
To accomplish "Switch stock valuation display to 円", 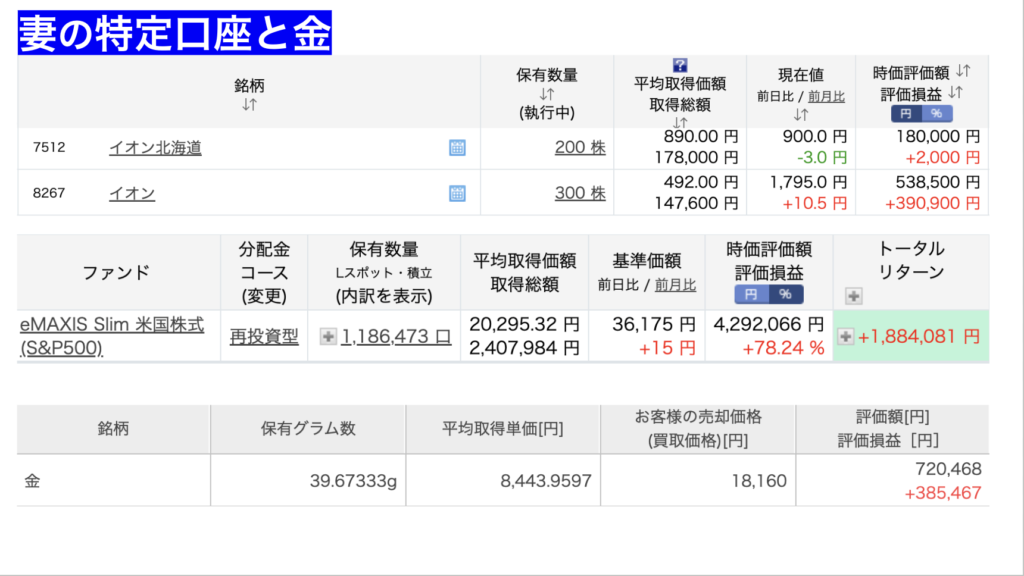I will [x=906, y=114].
